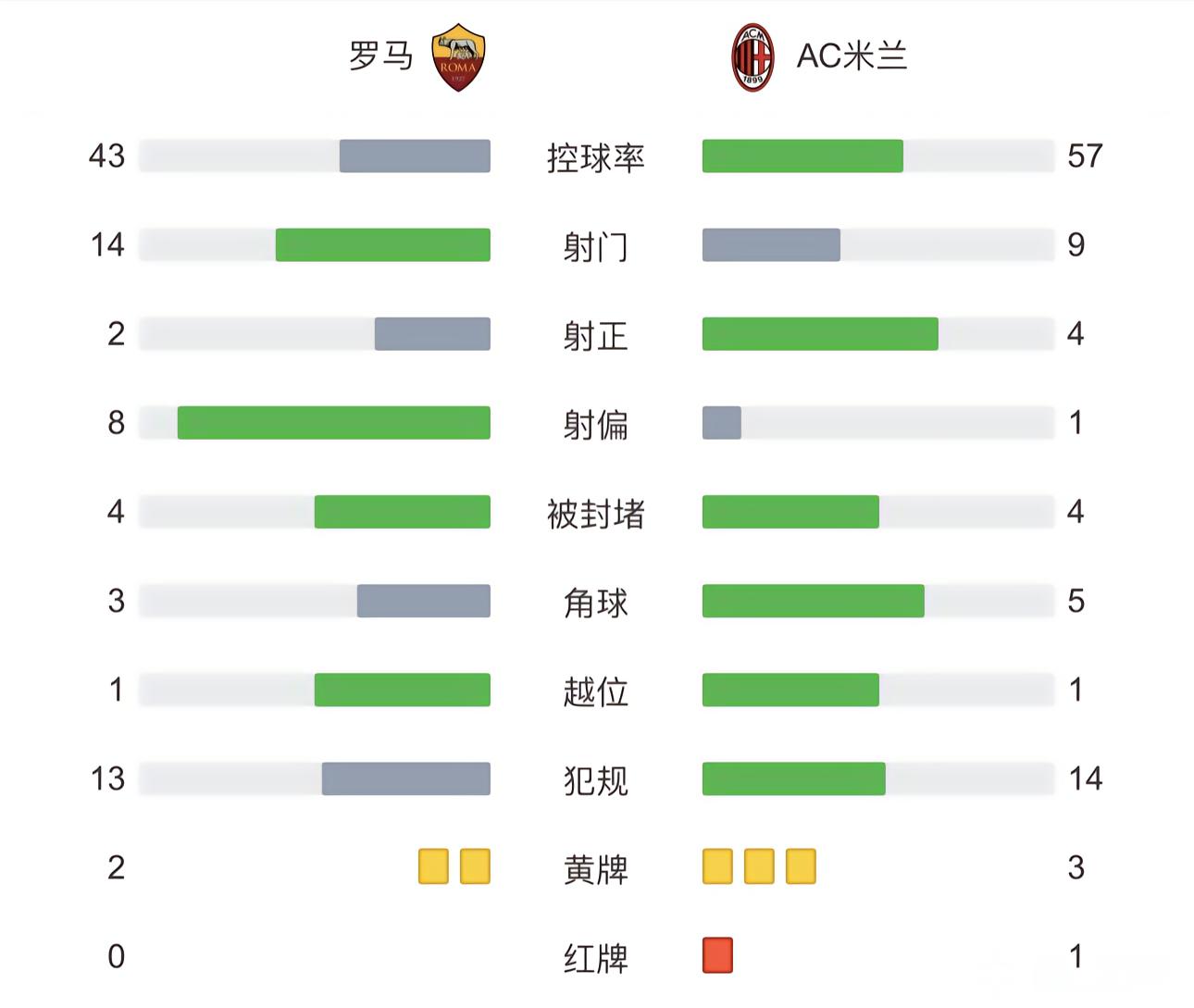Viewport: 1194px width, 1008px height.
Task: Click AC Milan's third yellow card icon
Action: point(801,866)
